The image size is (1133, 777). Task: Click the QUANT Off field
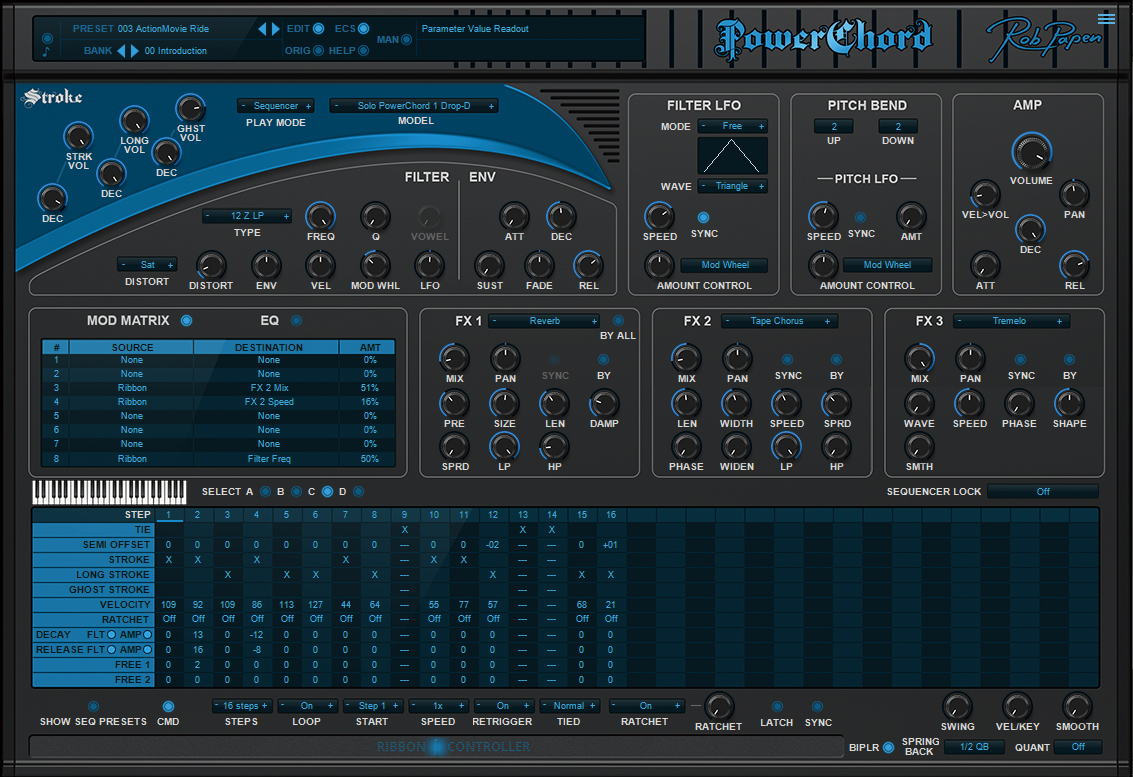click(1077, 747)
